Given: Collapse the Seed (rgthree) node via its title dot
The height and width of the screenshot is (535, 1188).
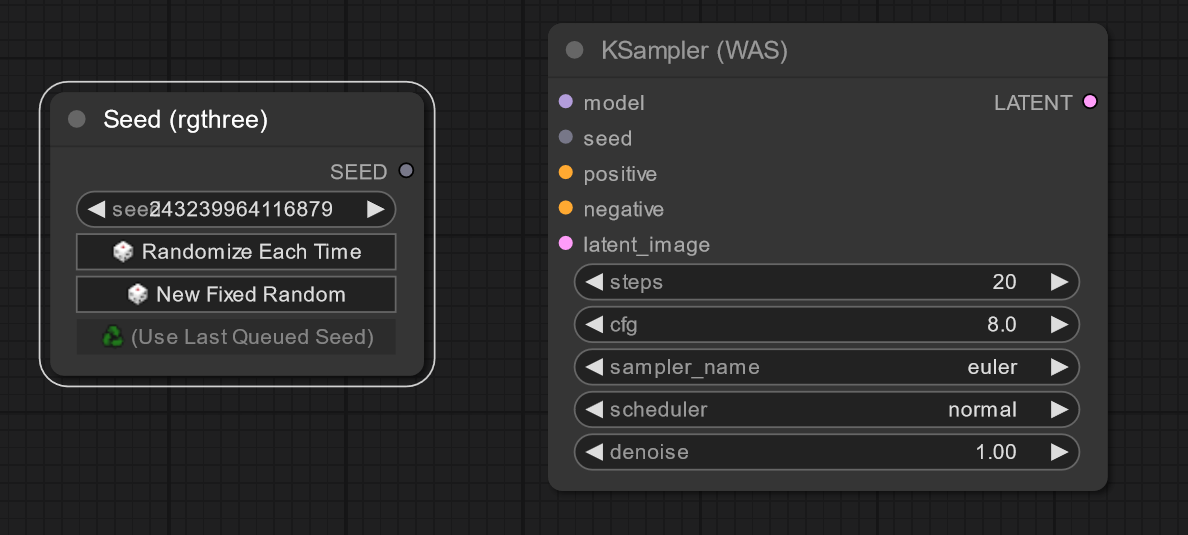Looking at the screenshot, I should (x=76, y=120).
